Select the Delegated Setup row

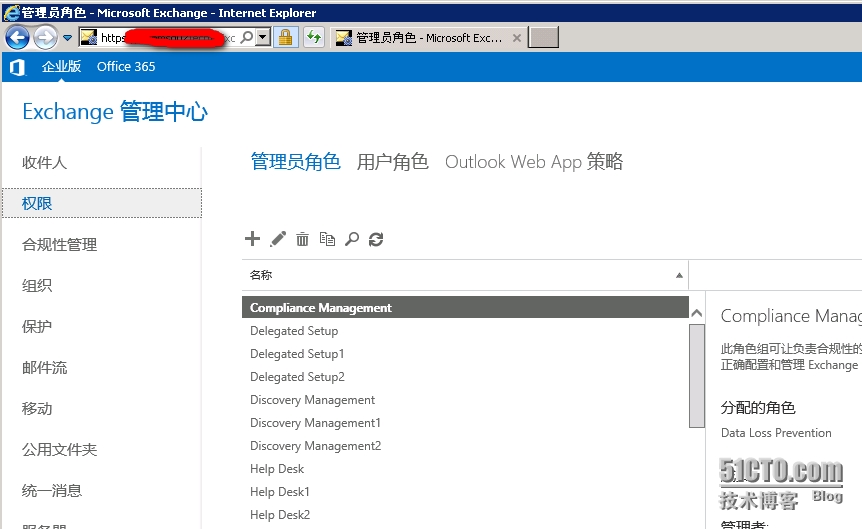click(465, 330)
